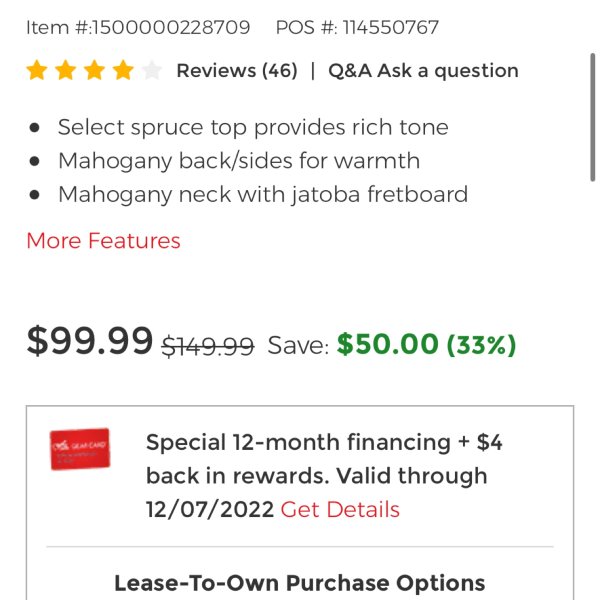The width and height of the screenshot is (600, 600).
Task: Click the first gold rating star
Action: click(x=37, y=70)
